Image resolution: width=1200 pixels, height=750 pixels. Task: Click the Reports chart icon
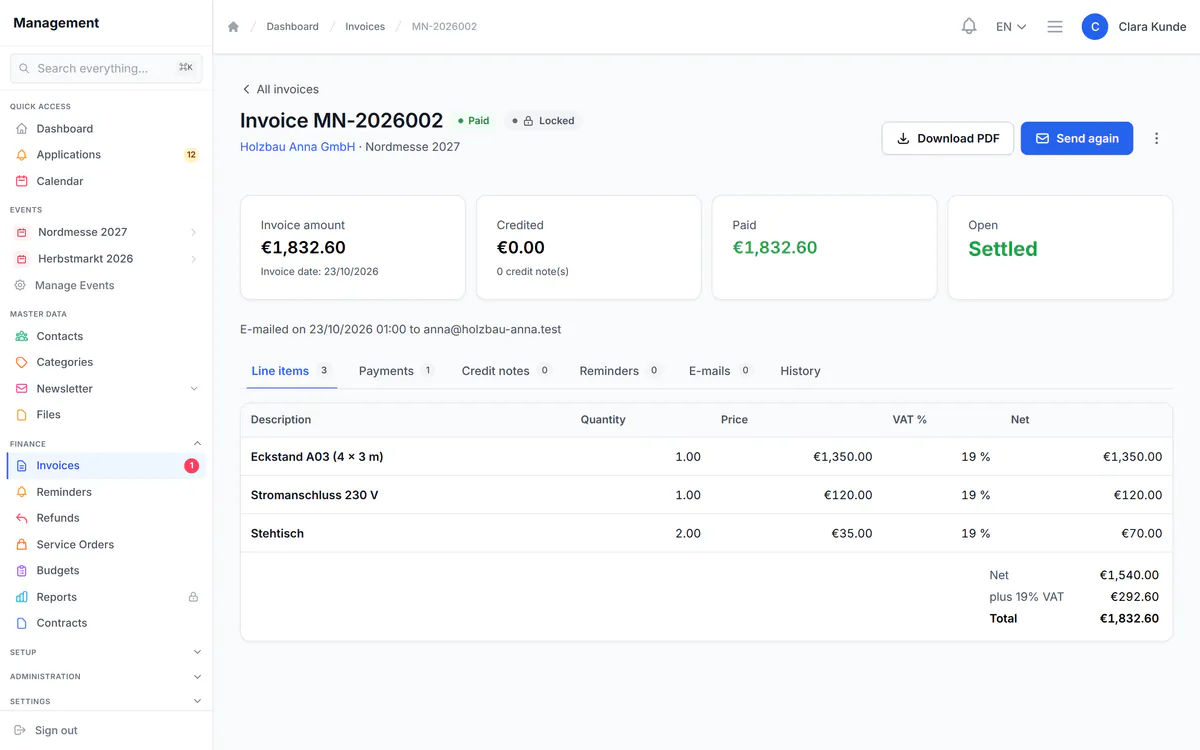(x=22, y=597)
